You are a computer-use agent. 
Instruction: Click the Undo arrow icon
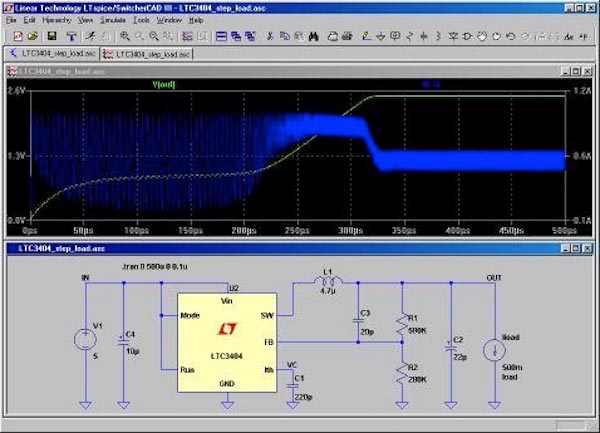(x=510, y=36)
